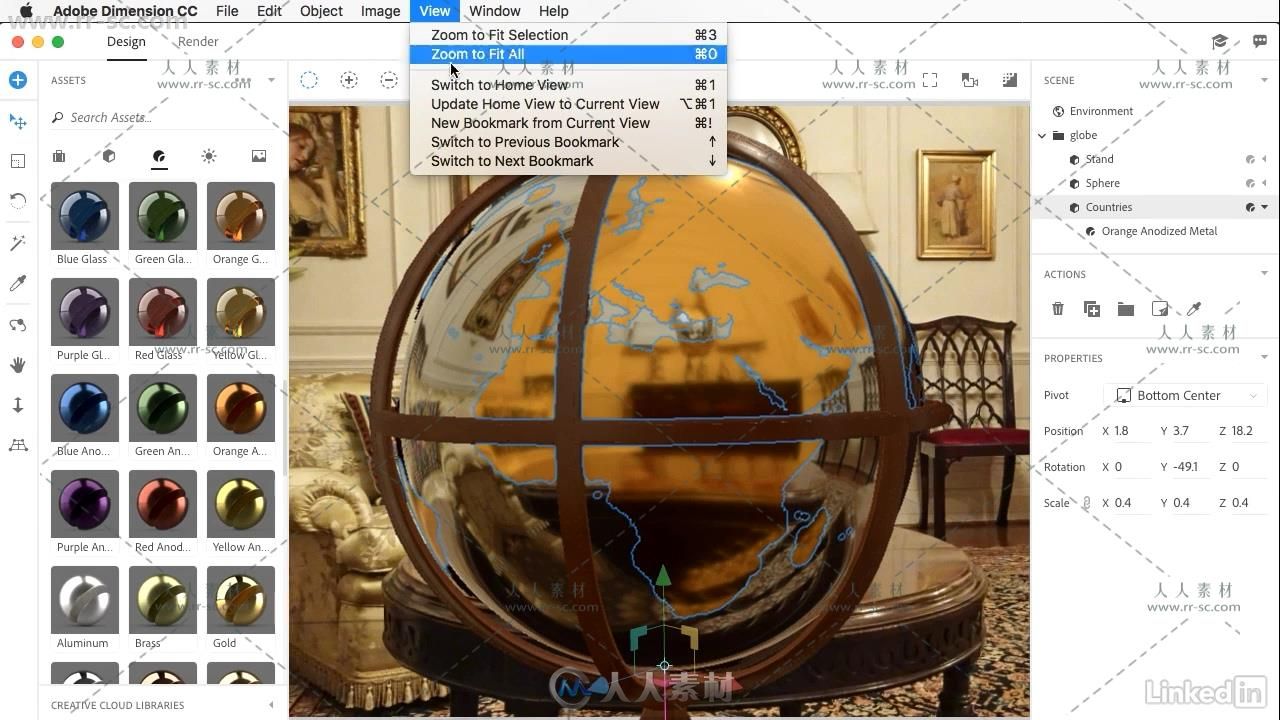
Task: Select Environment in Scene panel
Action: pyautogui.click(x=1101, y=111)
